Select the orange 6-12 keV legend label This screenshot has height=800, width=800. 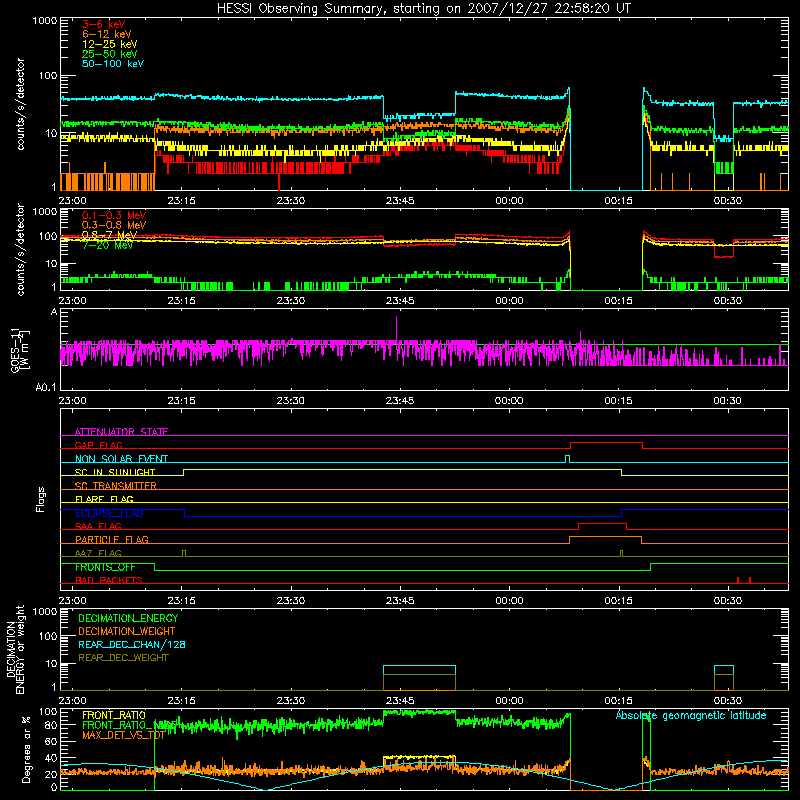(x=107, y=34)
